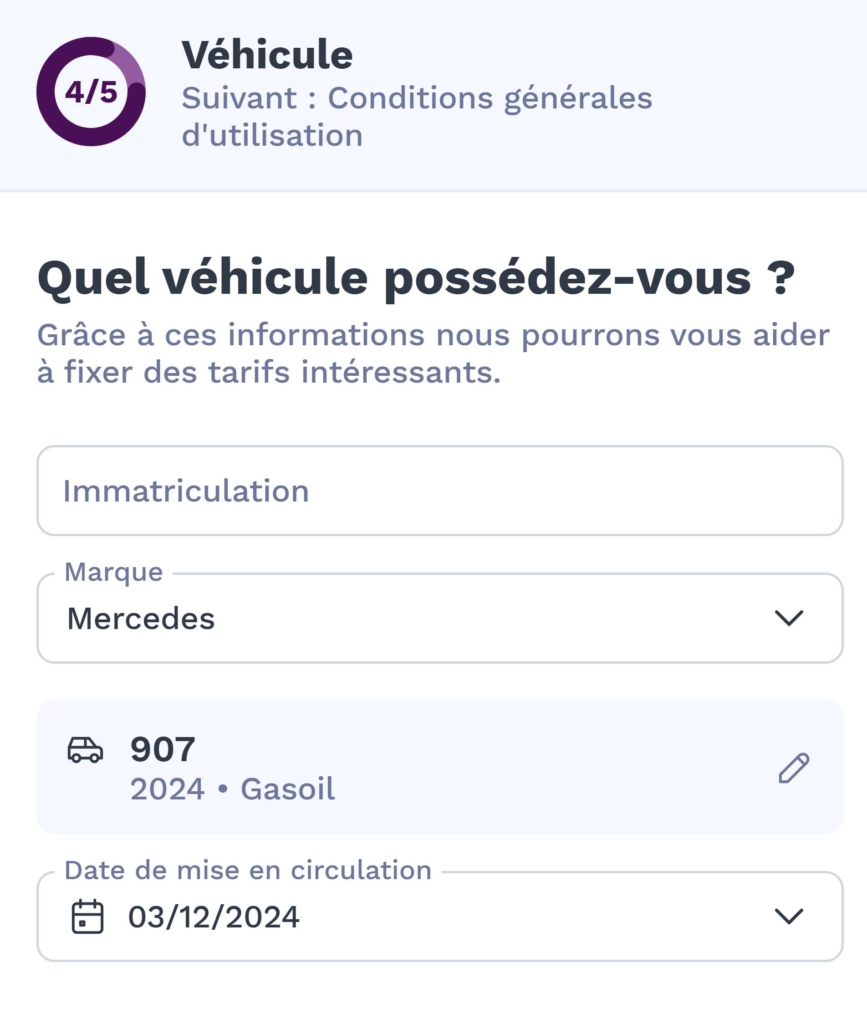
Task: Tap the pencil edit icon on vehicle card
Action: [793, 768]
